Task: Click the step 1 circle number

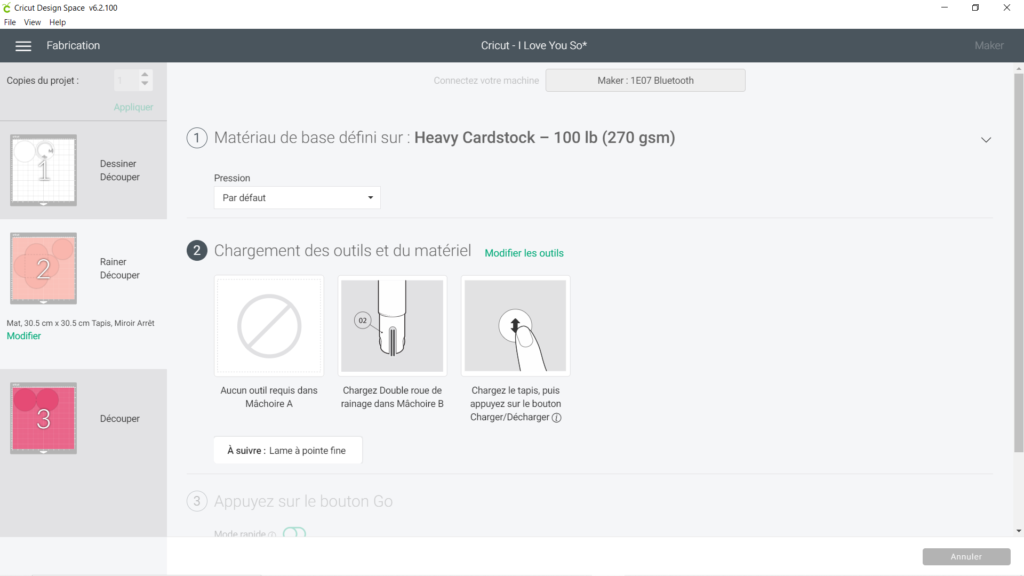Action: [x=197, y=138]
